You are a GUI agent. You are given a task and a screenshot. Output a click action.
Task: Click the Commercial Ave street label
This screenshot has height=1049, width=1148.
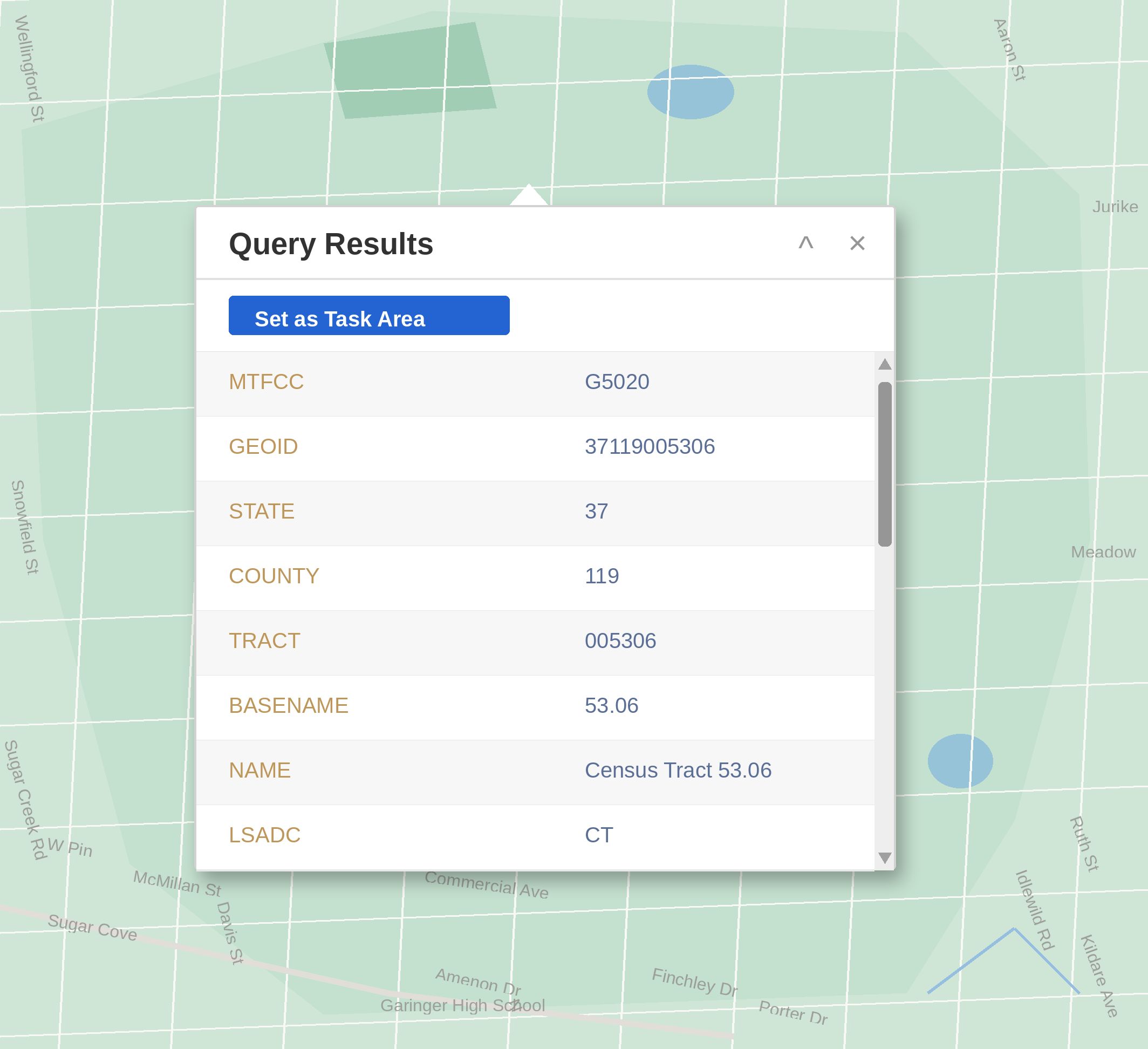(x=487, y=884)
